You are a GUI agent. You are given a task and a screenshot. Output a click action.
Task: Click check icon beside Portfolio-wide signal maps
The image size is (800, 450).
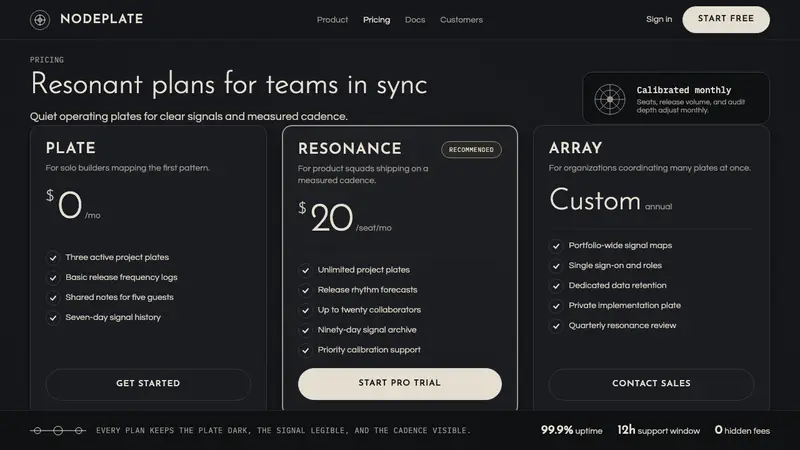[x=556, y=246]
